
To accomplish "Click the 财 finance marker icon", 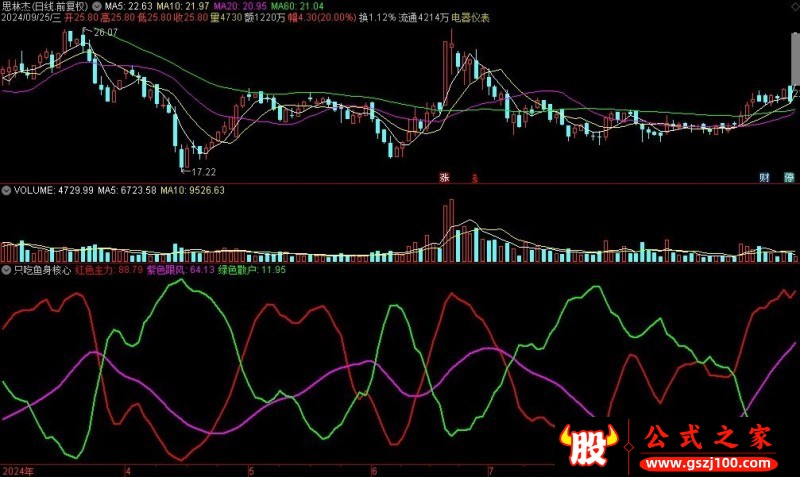I will pyautogui.click(x=765, y=177).
